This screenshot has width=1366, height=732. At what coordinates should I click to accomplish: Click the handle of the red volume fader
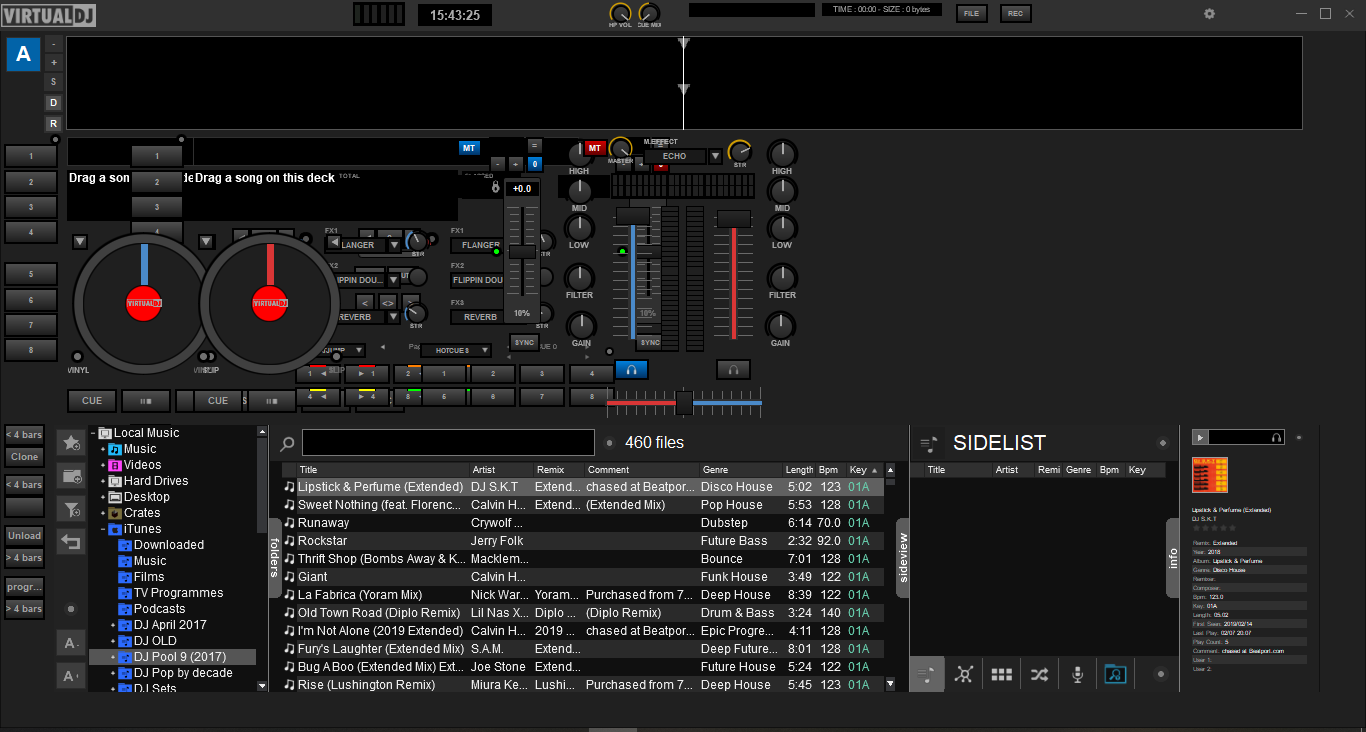pyautogui.click(x=734, y=219)
